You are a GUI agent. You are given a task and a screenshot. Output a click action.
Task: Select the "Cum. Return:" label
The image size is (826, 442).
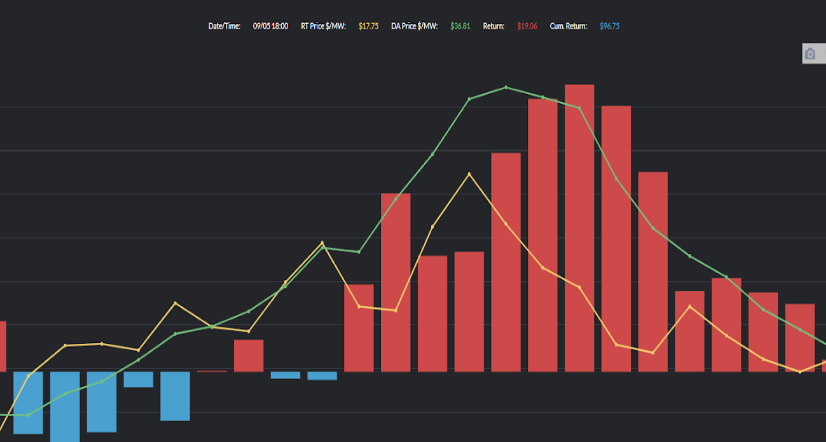coord(568,26)
